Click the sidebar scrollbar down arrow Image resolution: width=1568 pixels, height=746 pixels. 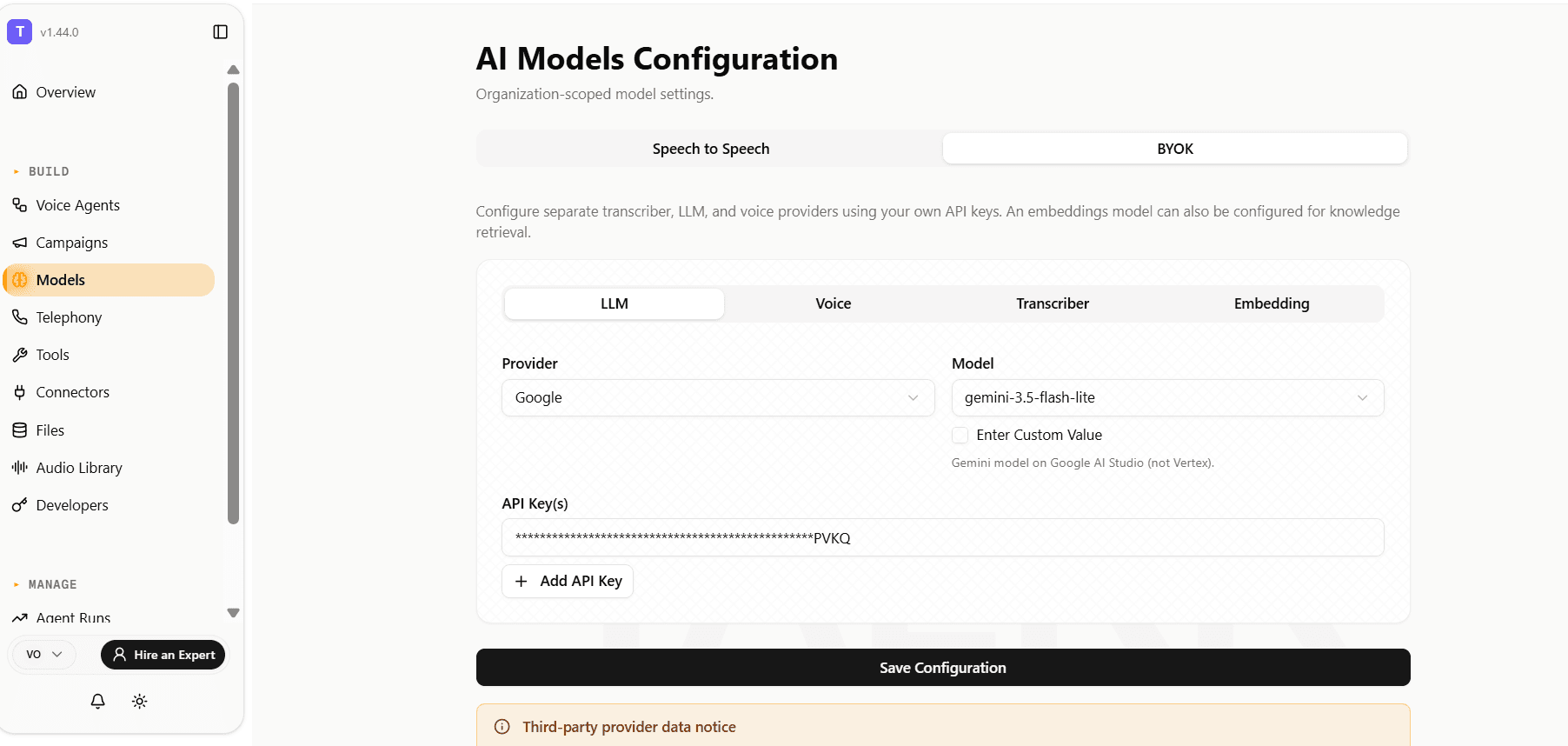[233, 613]
